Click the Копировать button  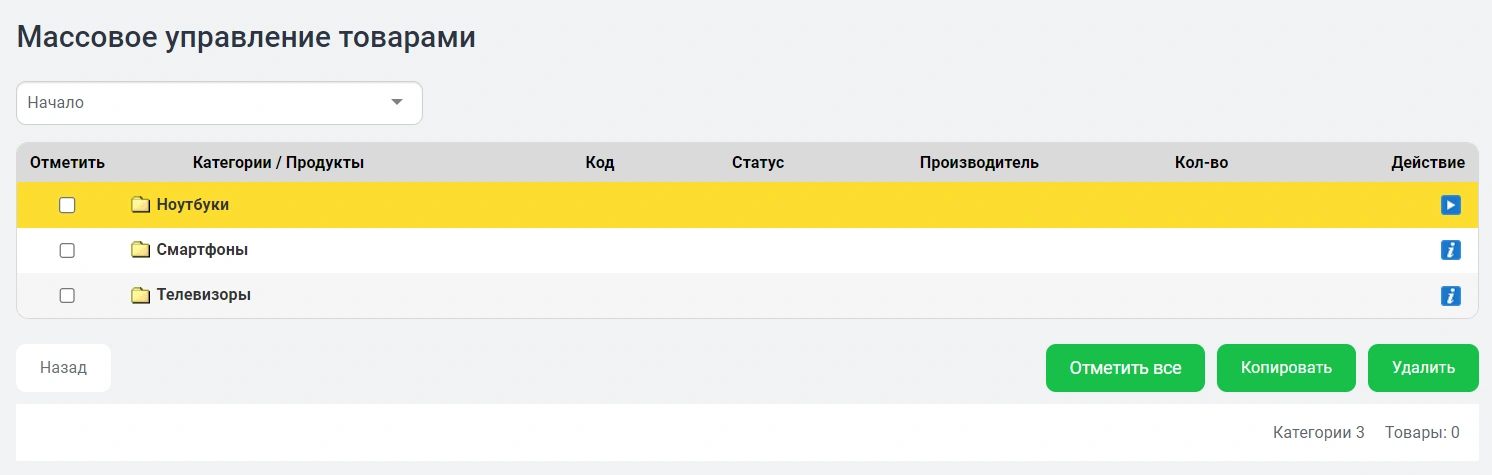1286,368
